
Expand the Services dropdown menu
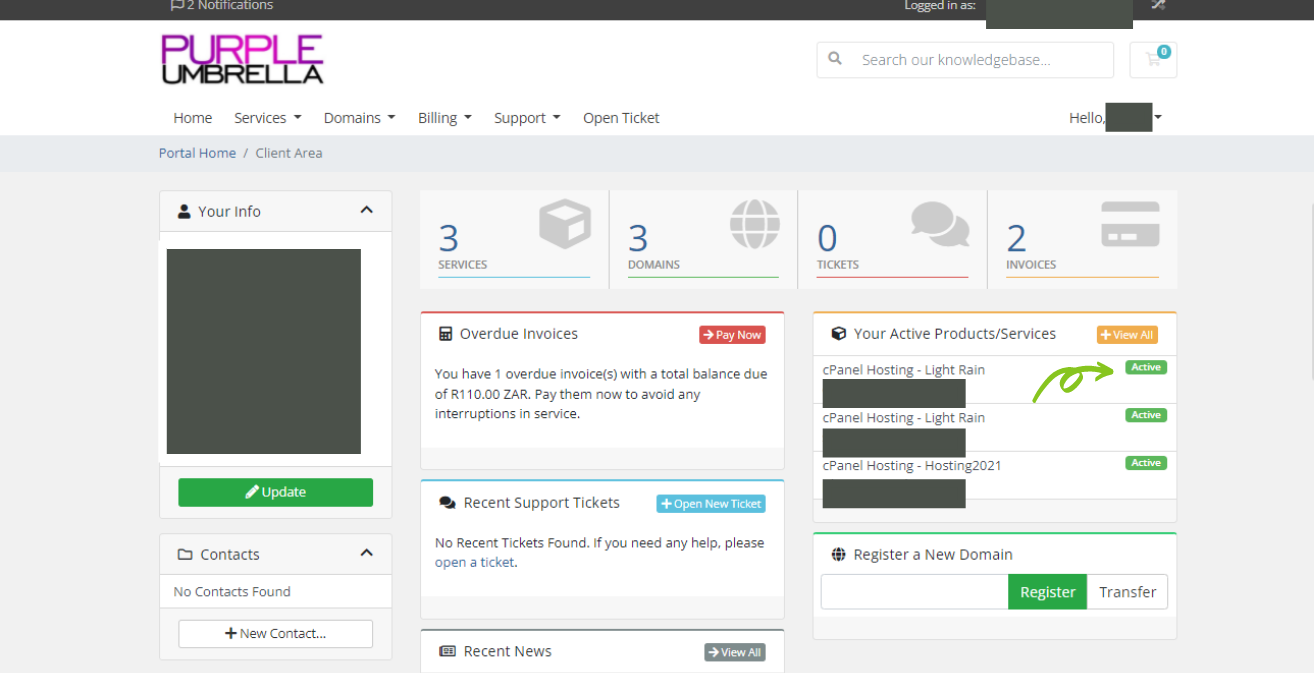(267, 118)
